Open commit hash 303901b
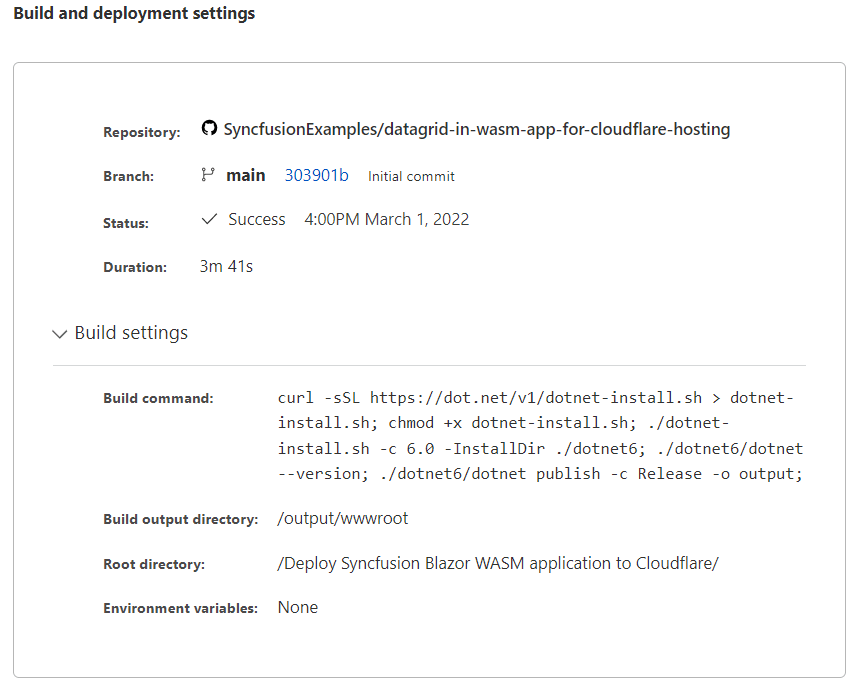The width and height of the screenshot is (862, 689). (316, 175)
